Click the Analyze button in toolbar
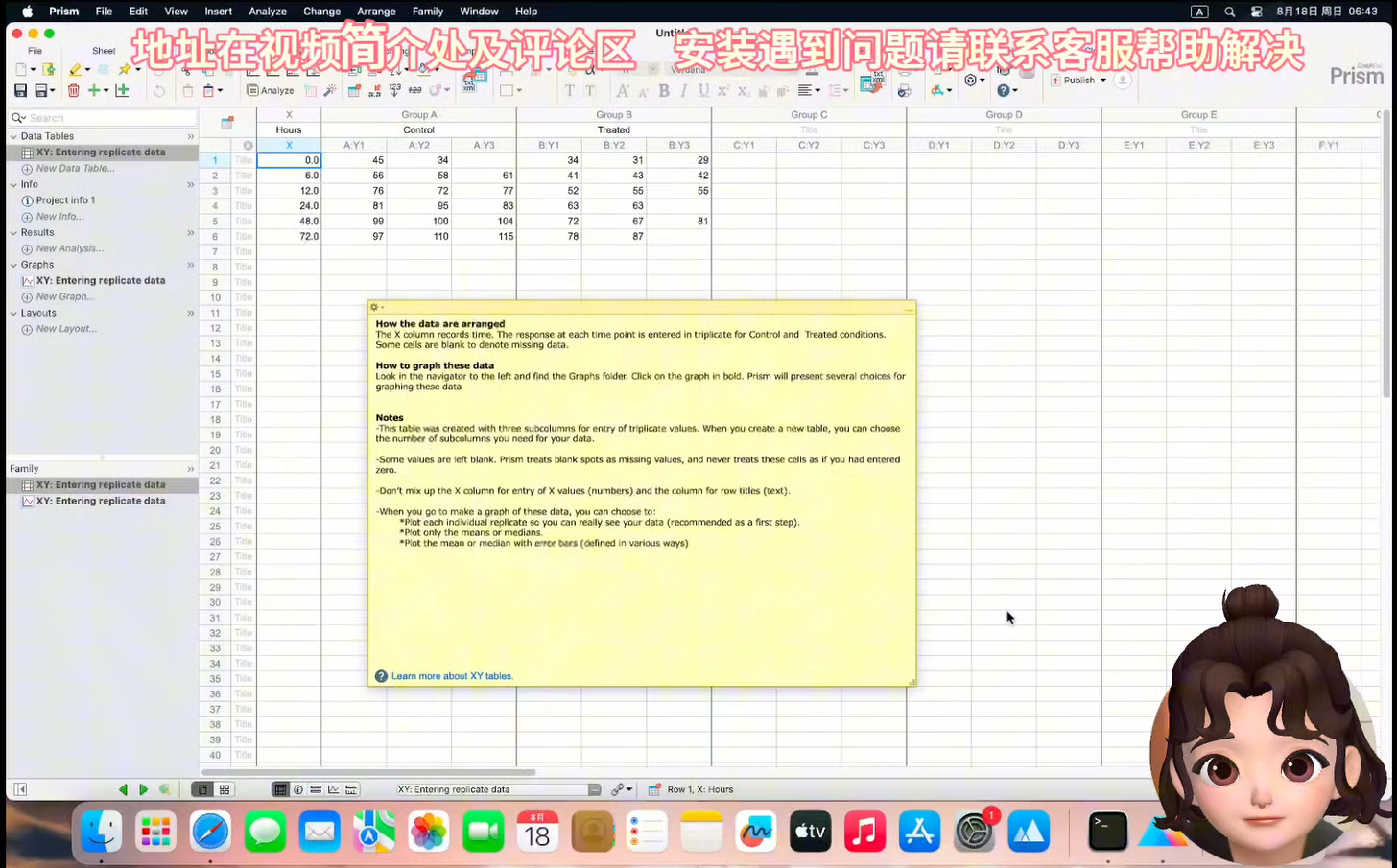This screenshot has height=868, width=1397. tap(271, 90)
